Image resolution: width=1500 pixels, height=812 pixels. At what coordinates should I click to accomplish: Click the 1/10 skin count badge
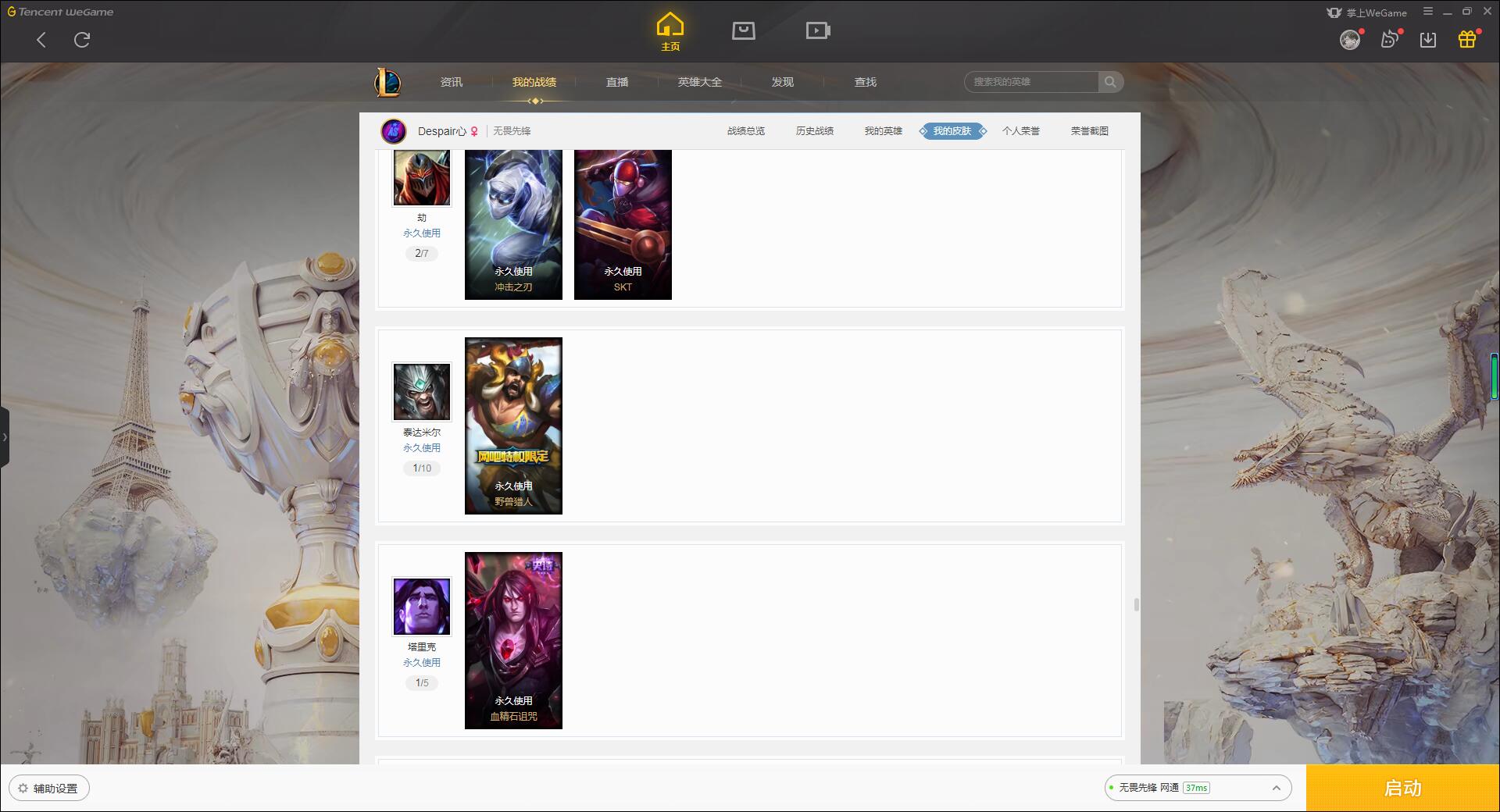(x=422, y=468)
